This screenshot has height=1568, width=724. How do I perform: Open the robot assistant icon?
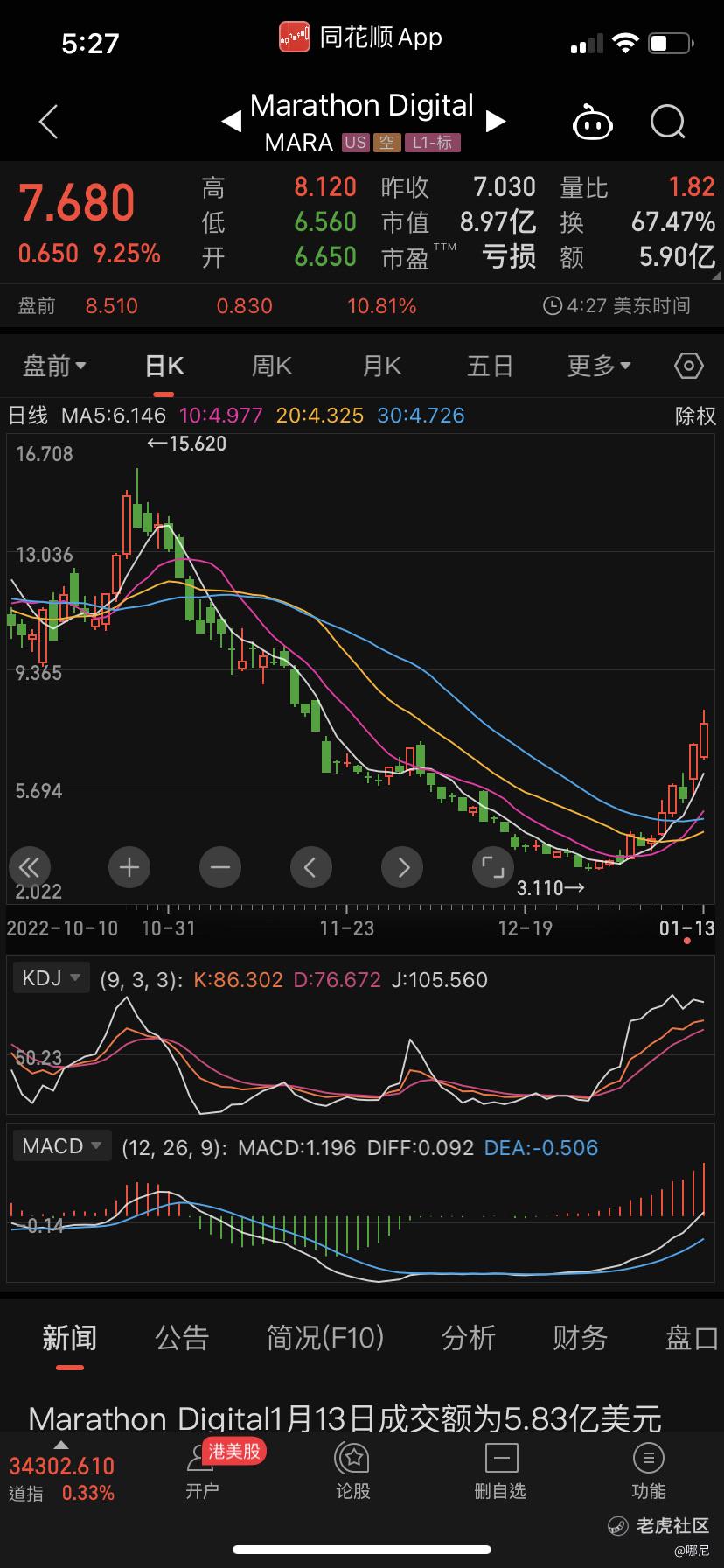pos(592,122)
